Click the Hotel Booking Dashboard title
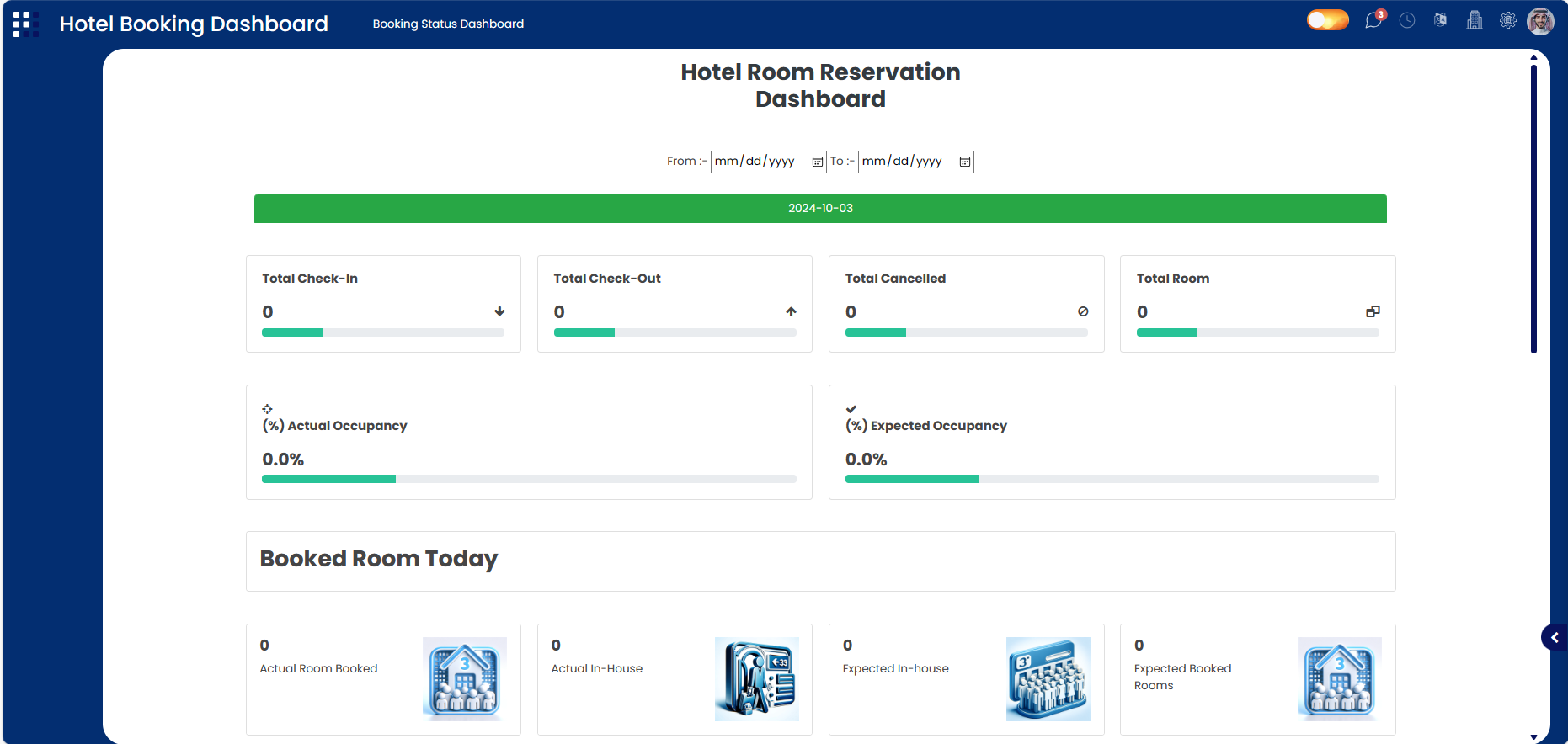The width and height of the screenshot is (1568, 744). 194,24
